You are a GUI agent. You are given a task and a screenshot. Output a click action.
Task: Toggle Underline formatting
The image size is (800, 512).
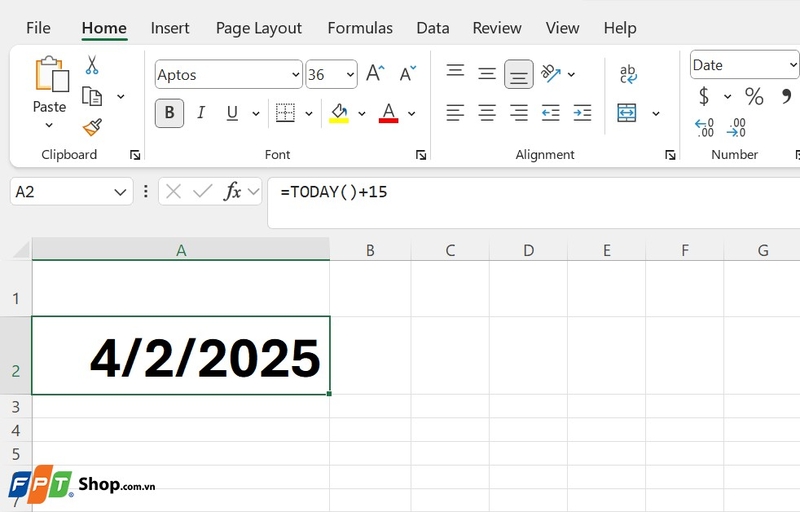coord(232,113)
